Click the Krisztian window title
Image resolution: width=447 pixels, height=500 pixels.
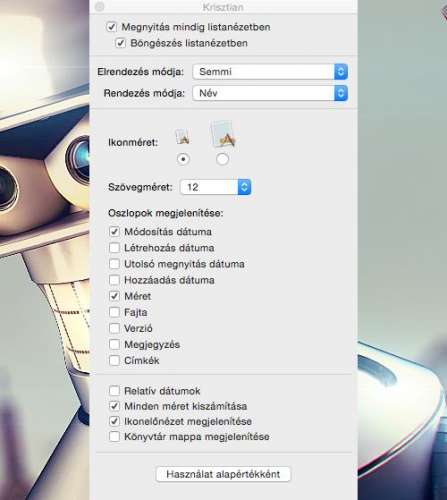(x=223, y=7)
